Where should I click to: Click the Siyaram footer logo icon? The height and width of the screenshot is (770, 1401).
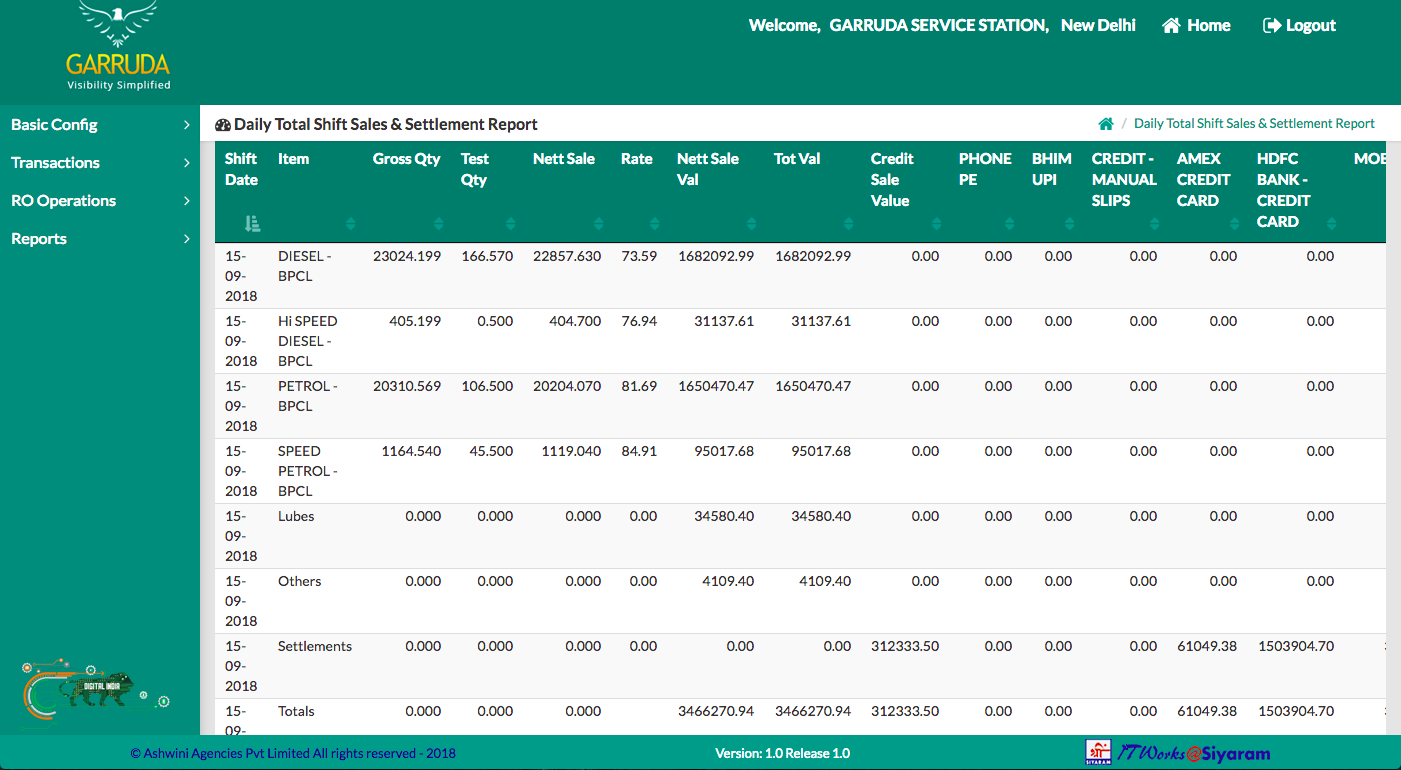click(1098, 753)
